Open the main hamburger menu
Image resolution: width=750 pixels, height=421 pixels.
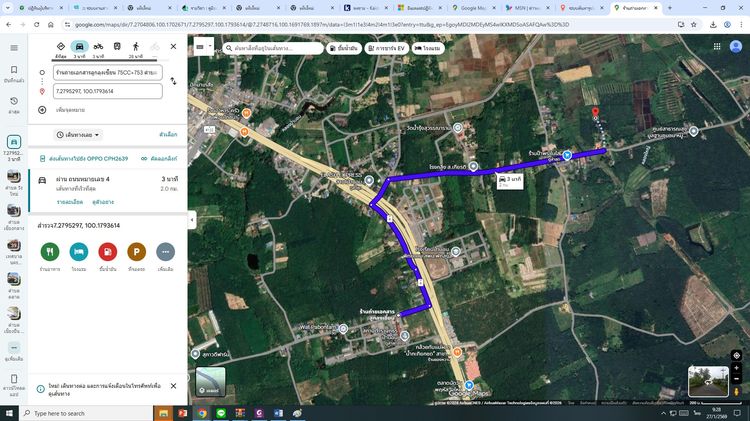(x=13, y=47)
